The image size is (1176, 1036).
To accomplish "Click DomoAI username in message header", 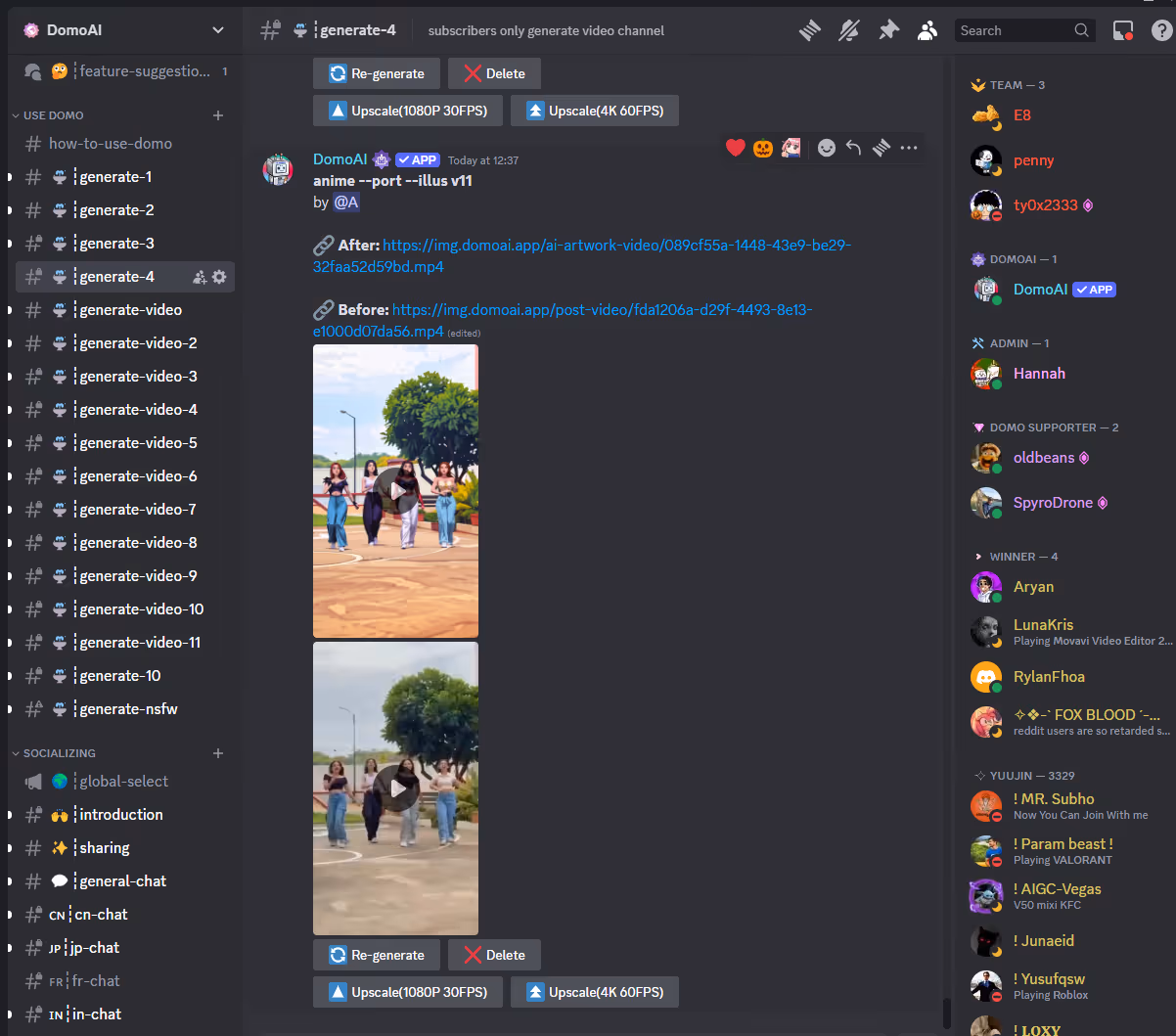I will tap(339, 159).
